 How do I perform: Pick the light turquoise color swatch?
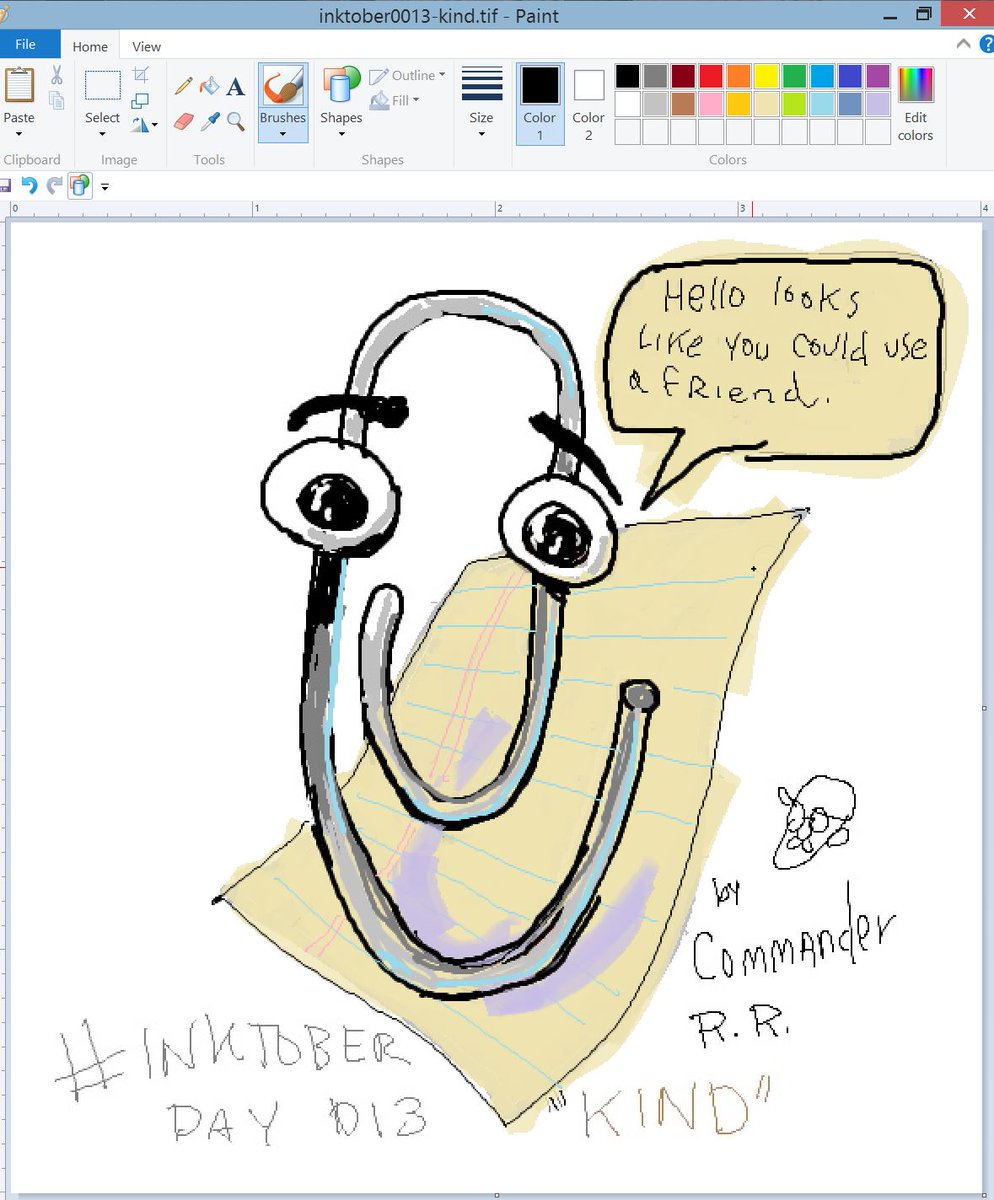pos(823,104)
